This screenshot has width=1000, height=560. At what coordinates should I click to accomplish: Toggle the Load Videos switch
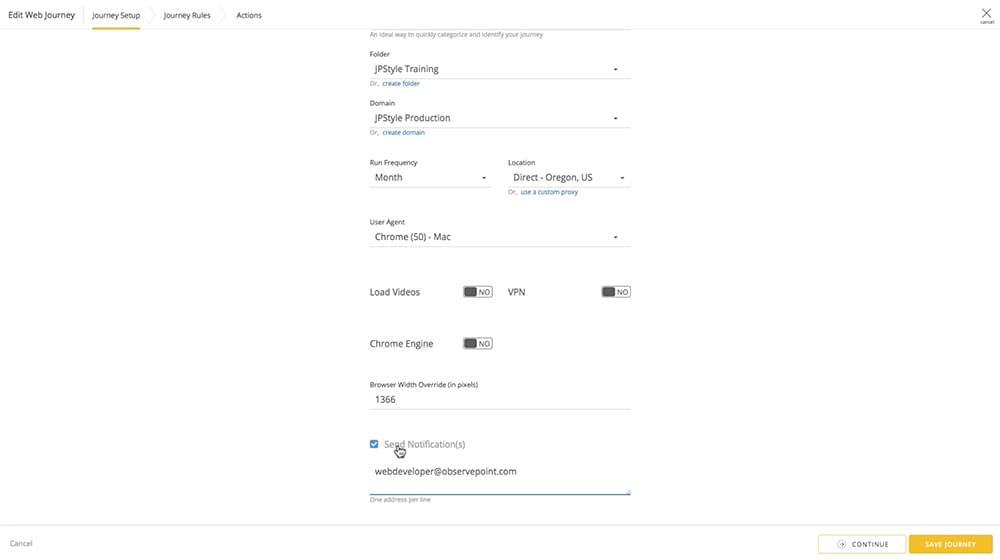point(477,292)
